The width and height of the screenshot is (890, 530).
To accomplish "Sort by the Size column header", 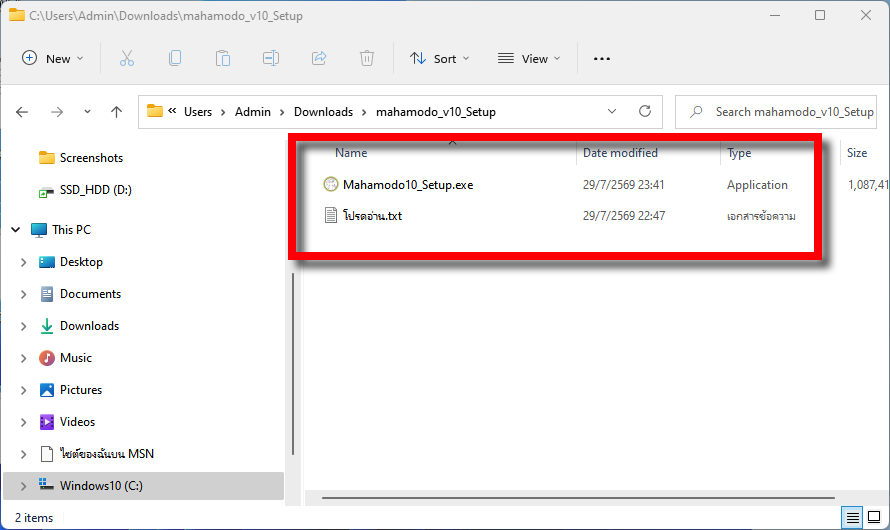I will [x=857, y=153].
